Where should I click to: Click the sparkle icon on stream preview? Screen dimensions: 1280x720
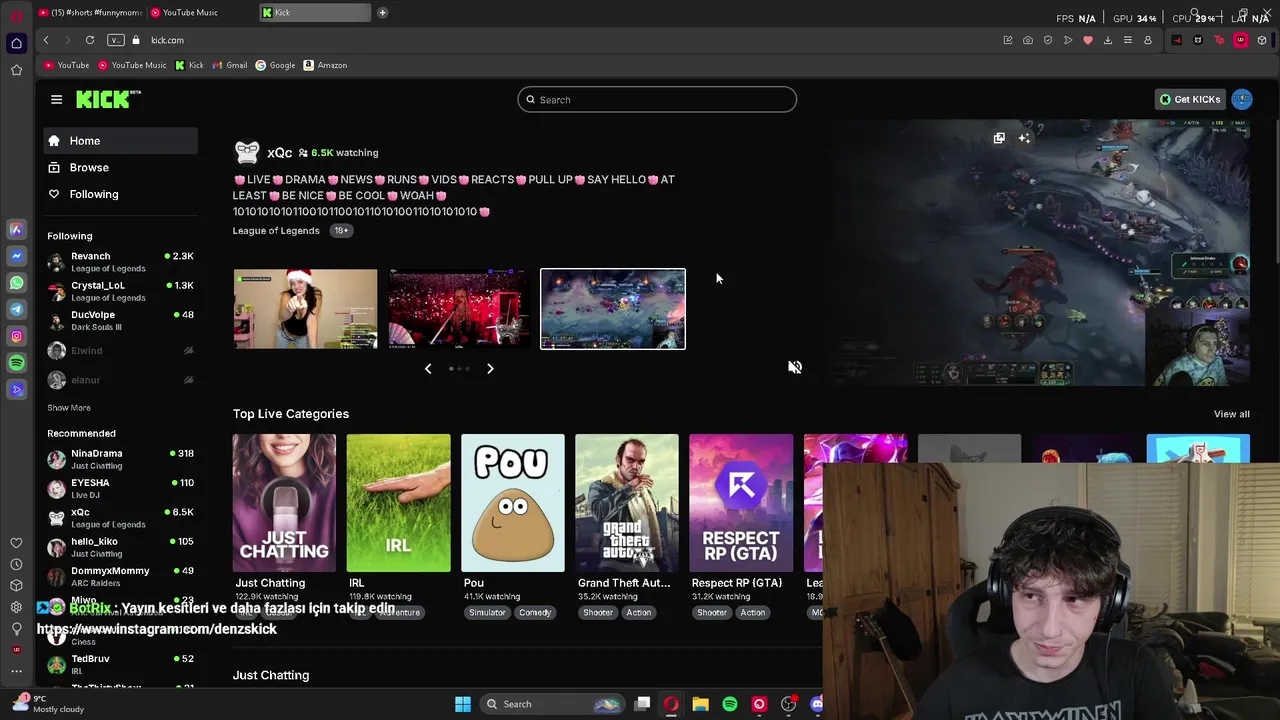(x=1024, y=138)
